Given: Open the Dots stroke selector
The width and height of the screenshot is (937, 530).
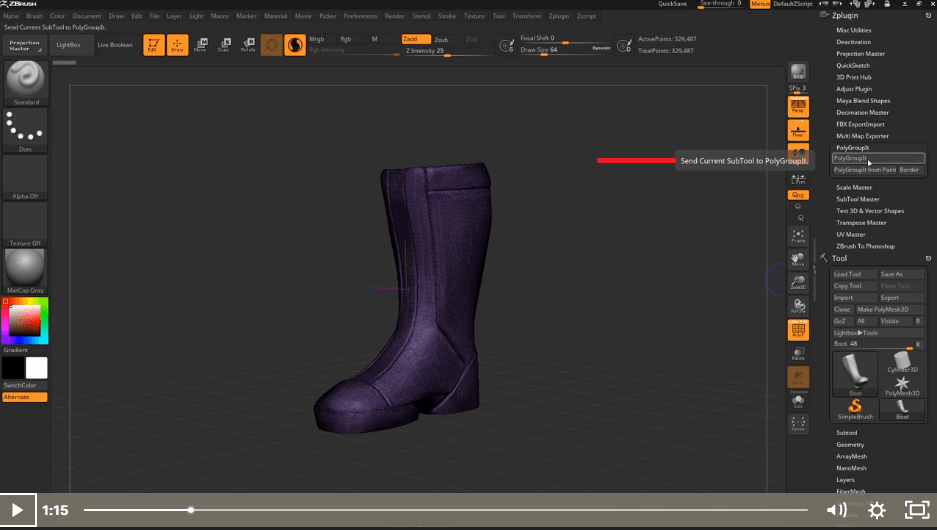Looking at the screenshot, I should tap(27, 129).
